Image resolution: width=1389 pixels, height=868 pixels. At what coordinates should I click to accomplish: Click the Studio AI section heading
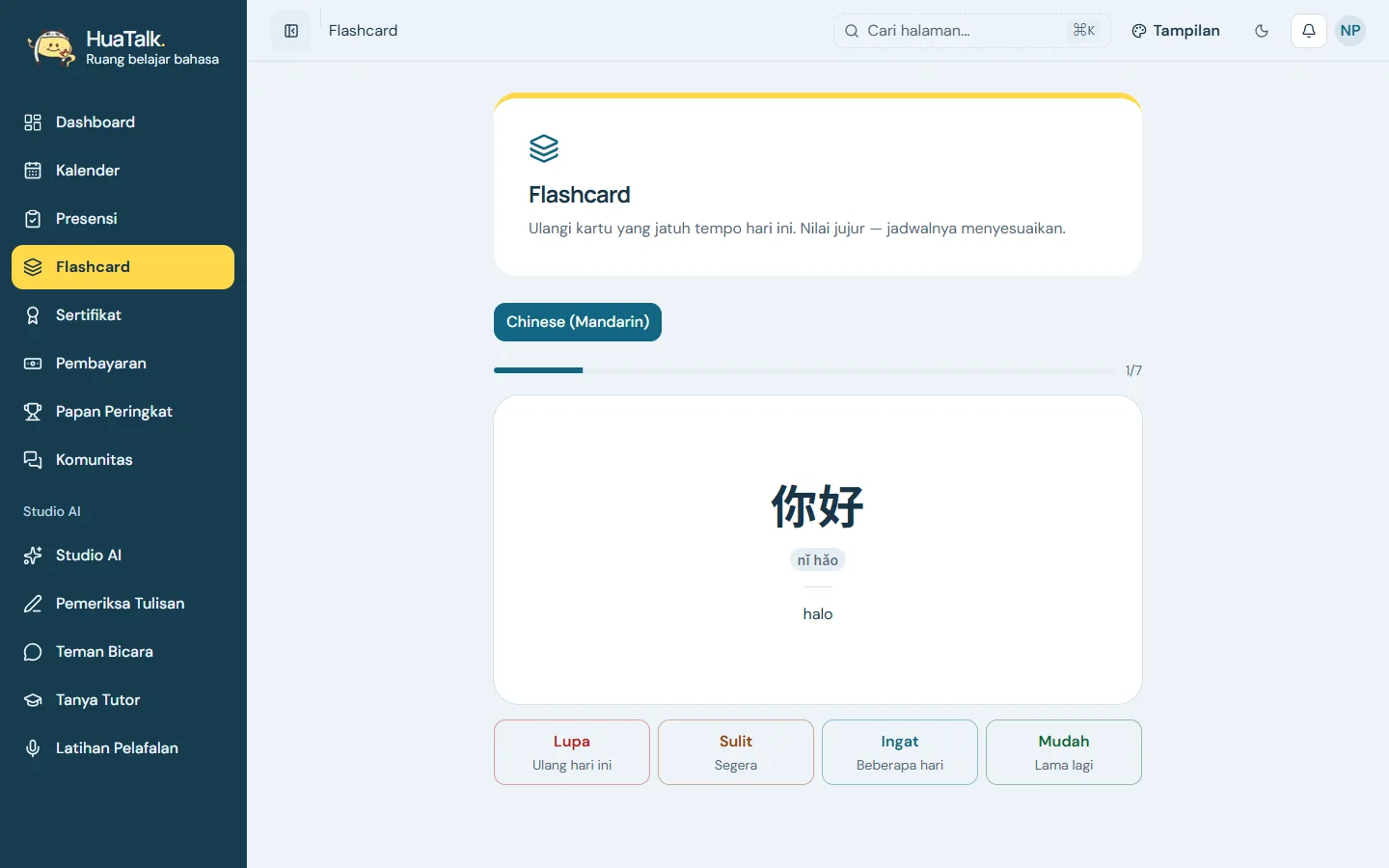tap(52, 511)
